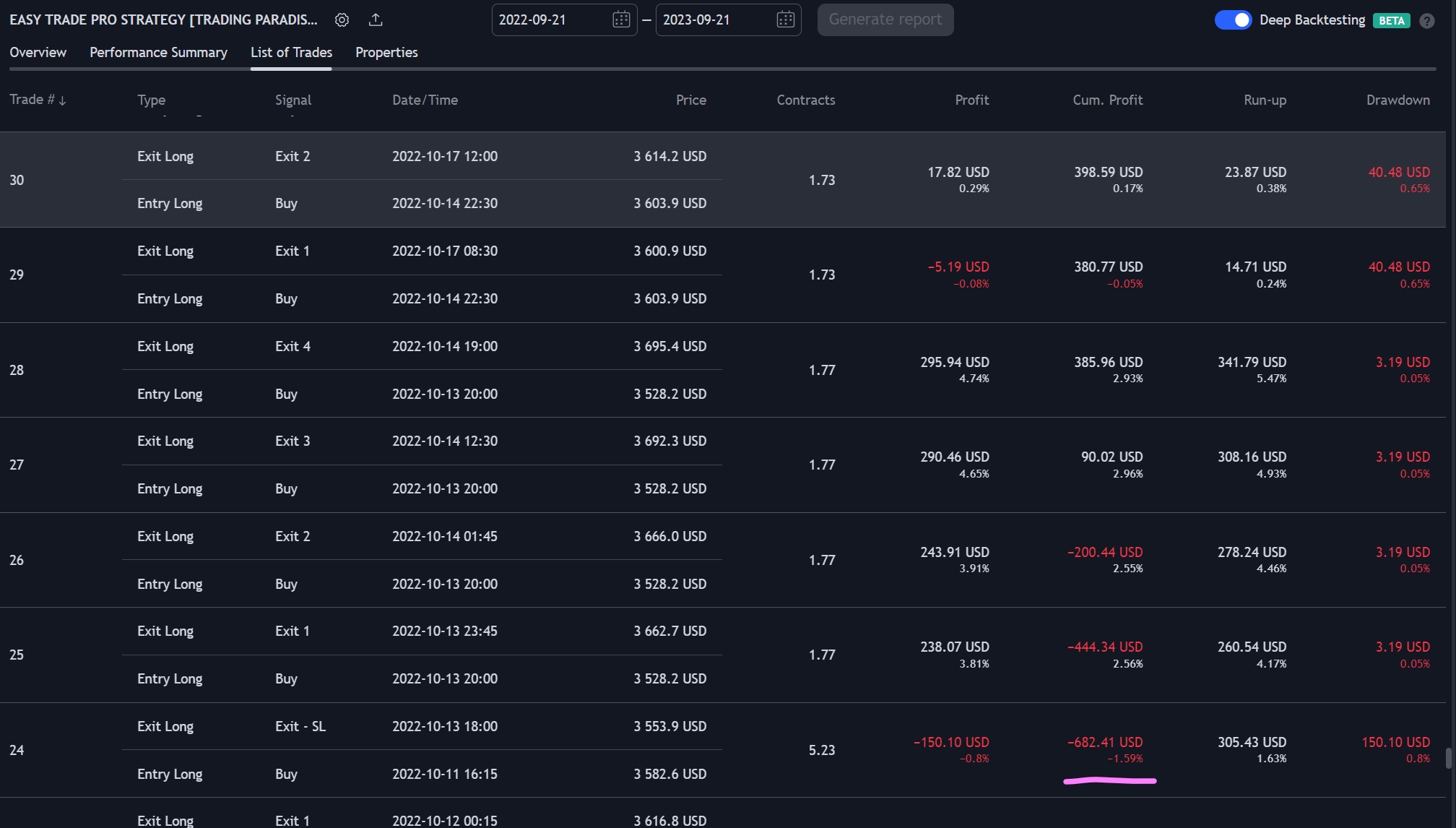Select the List of Trades tab
This screenshot has height=828, width=1456.
pos(291,52)
